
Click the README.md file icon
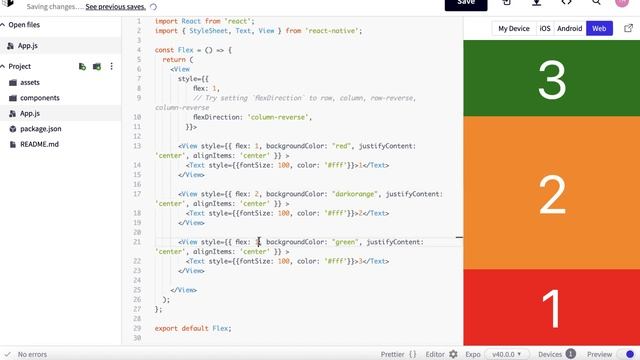pos(13,144)
